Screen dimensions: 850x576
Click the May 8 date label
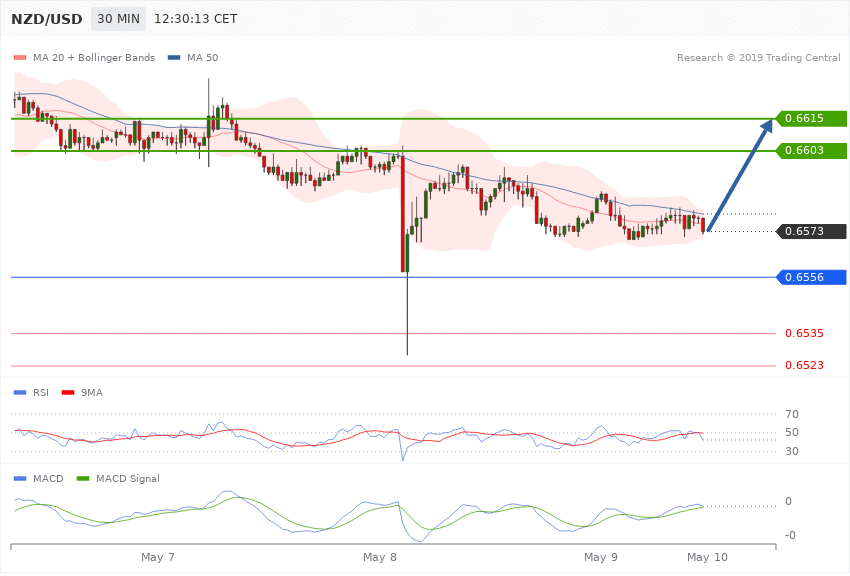380,557
